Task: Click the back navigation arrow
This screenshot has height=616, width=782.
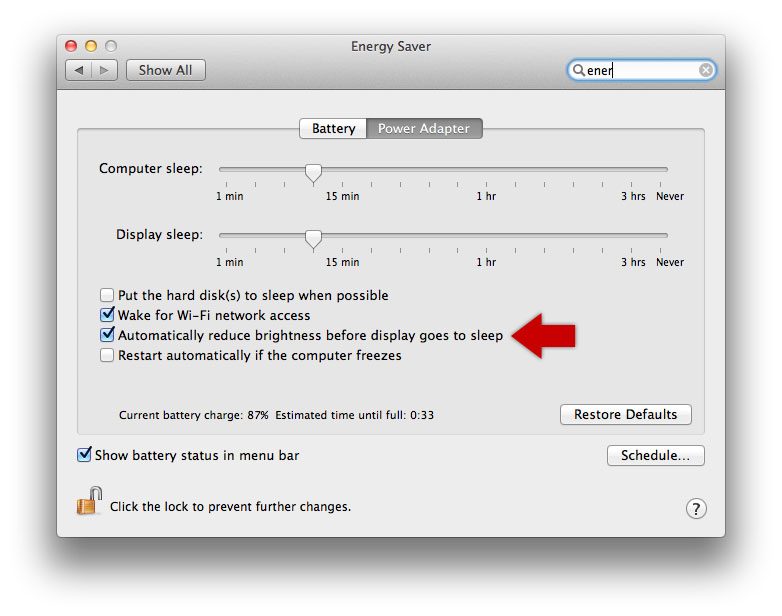Action: (78, 70)
